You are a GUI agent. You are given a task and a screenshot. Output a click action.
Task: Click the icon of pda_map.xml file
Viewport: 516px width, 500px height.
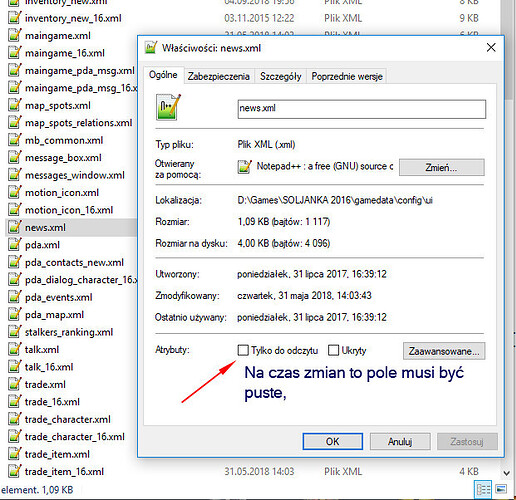click(x=15, y=314)
